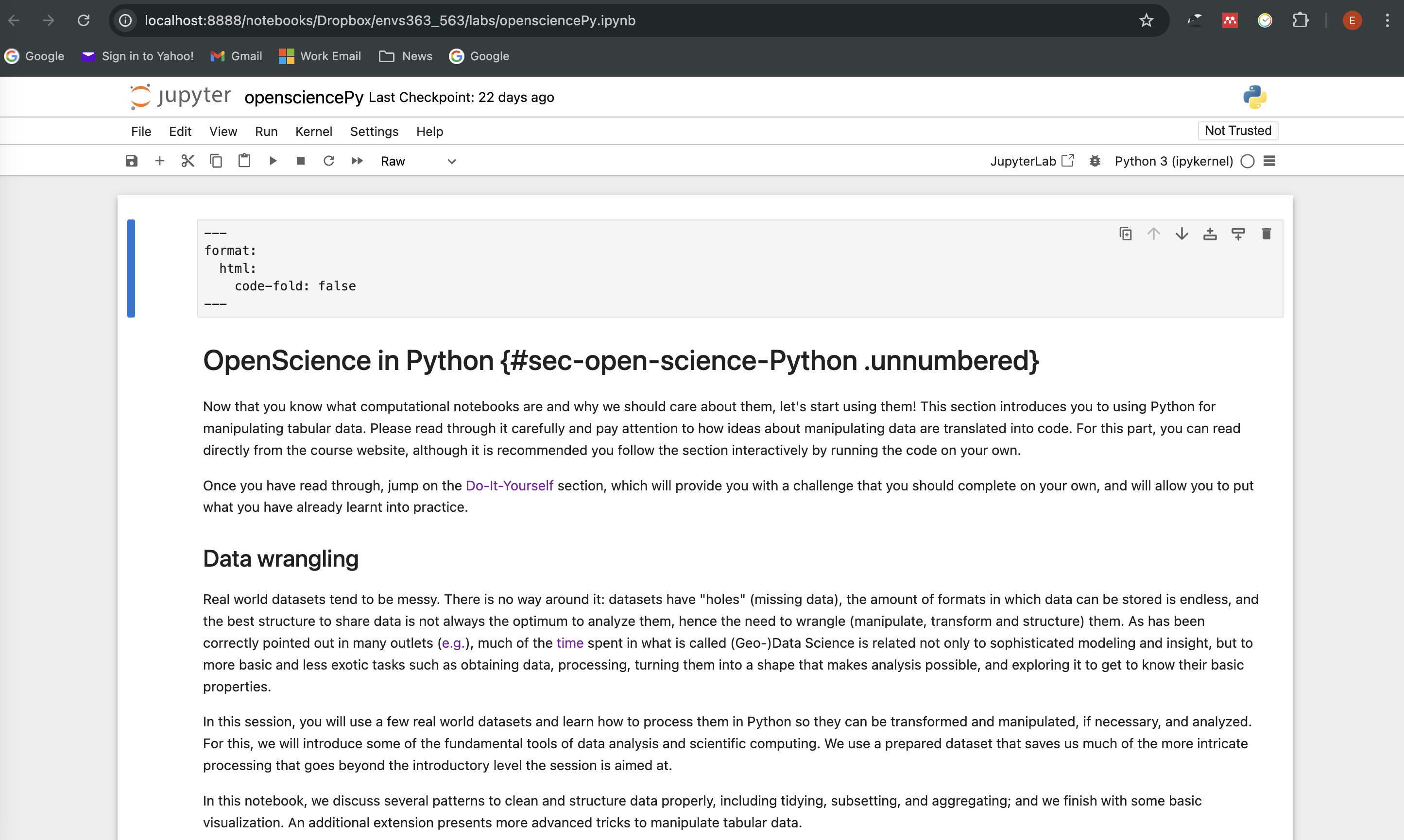Click the Not Trusted notebook button

[1237, 131]
